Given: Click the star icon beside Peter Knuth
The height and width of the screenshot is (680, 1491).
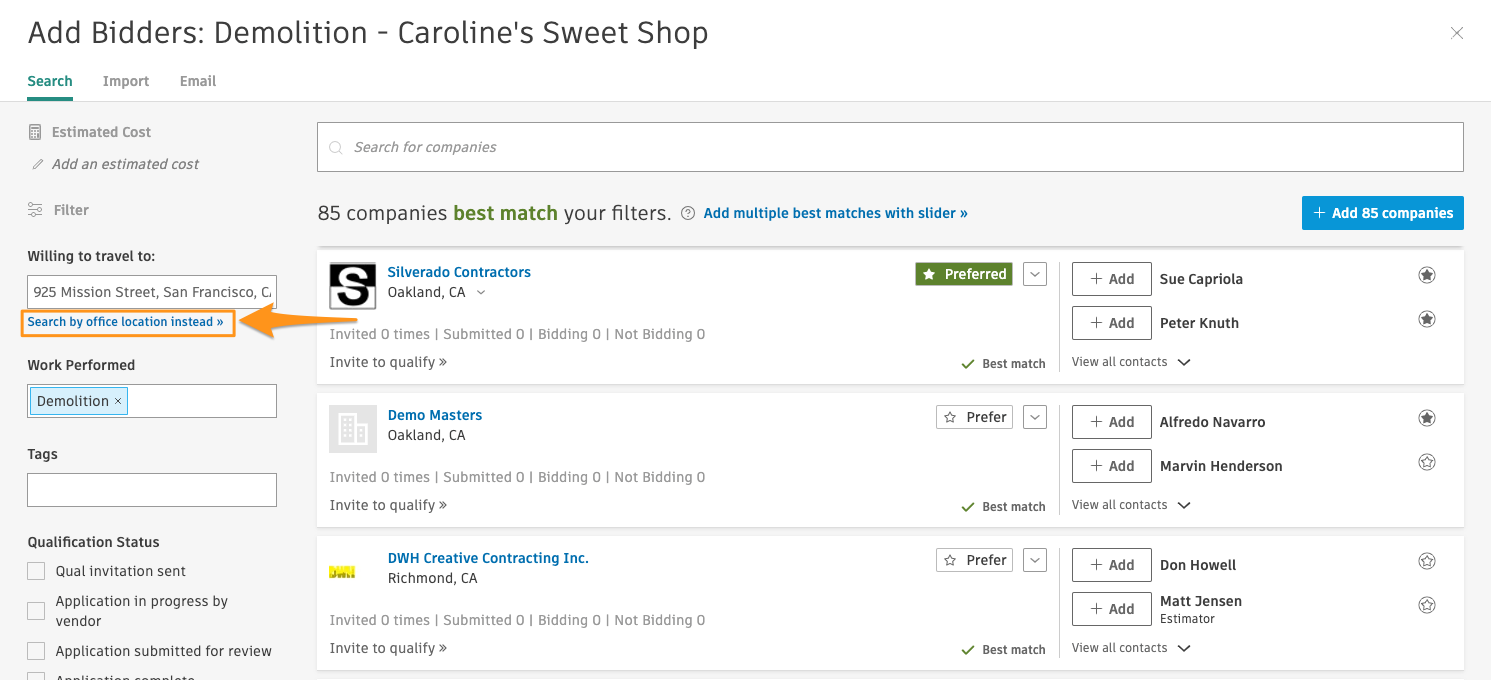Looking at the screenshot, I should tap(1427, 319).
